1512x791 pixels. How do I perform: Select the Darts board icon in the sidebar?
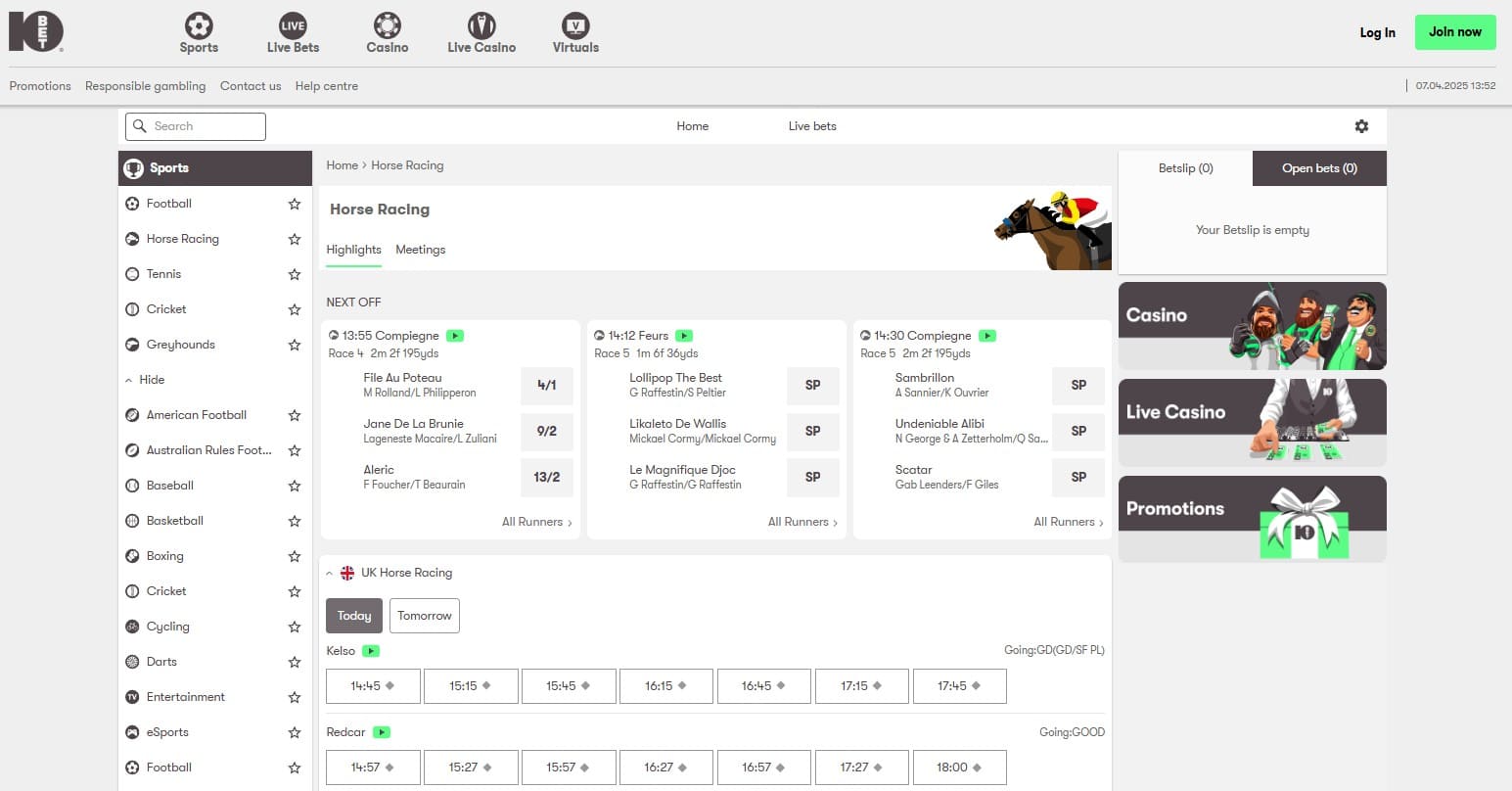pyautogui.click(x=132, y=662)
